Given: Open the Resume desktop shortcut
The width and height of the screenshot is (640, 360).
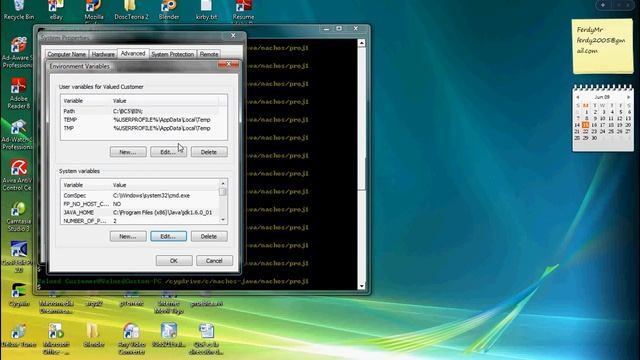Looking at the screenshot, I should coord(244,10).
